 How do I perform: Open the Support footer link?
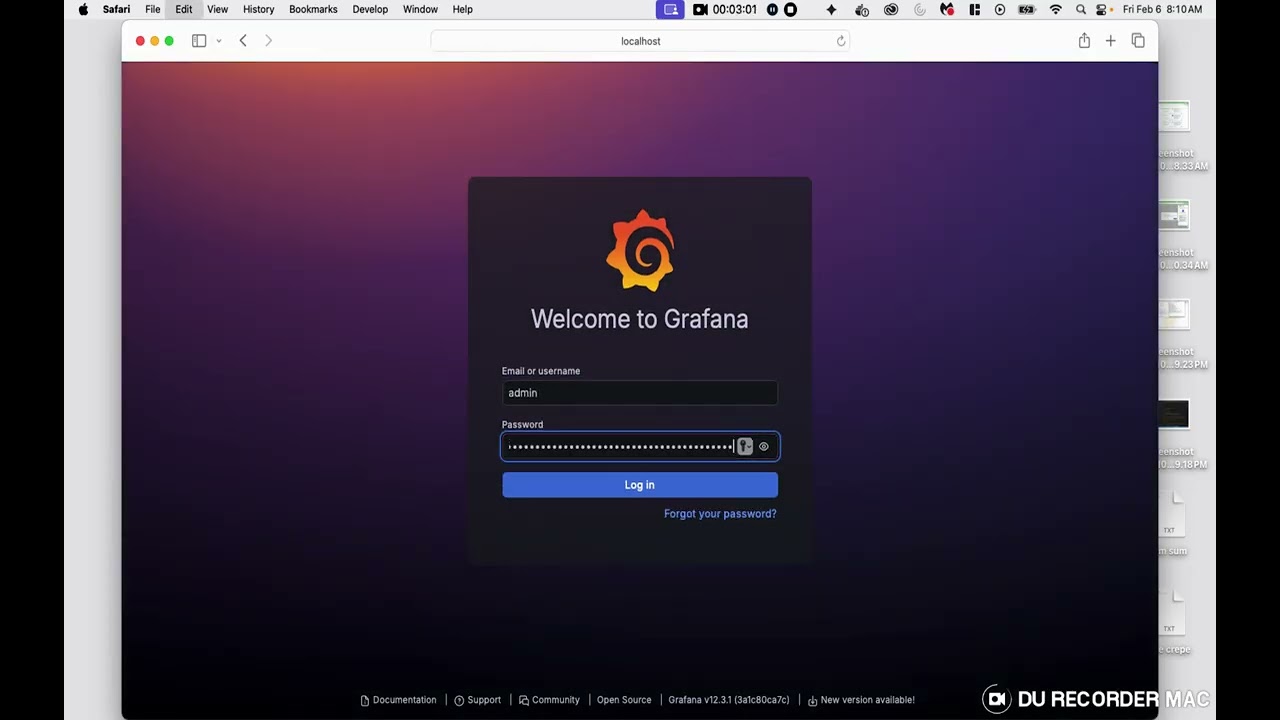pyautogui.click(x=477, y=700)
